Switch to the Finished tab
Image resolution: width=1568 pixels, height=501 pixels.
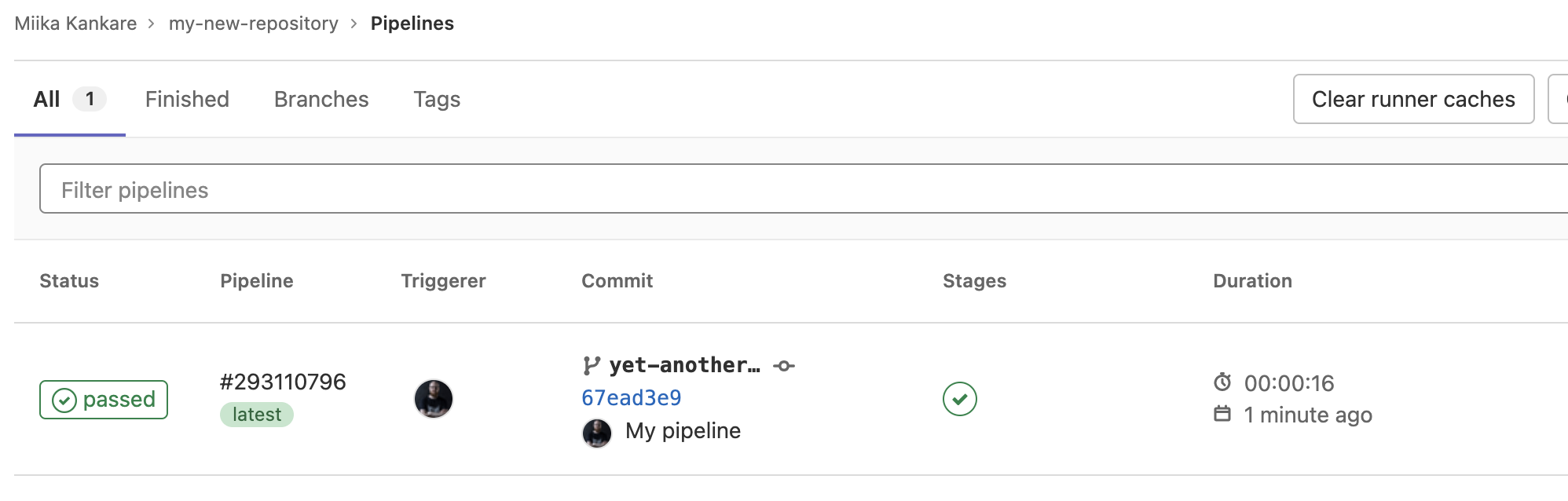tap(187, 100)
